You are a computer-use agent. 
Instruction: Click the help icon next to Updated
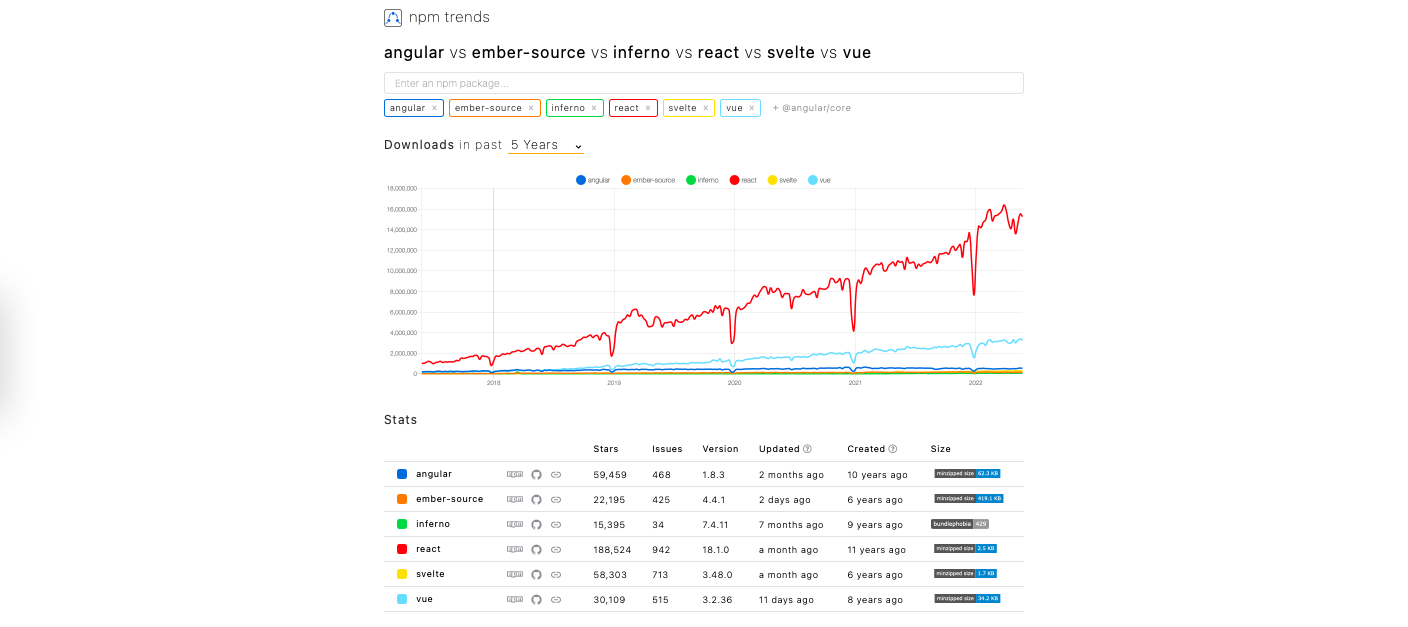pyautogui.click(x=807, y=449)
